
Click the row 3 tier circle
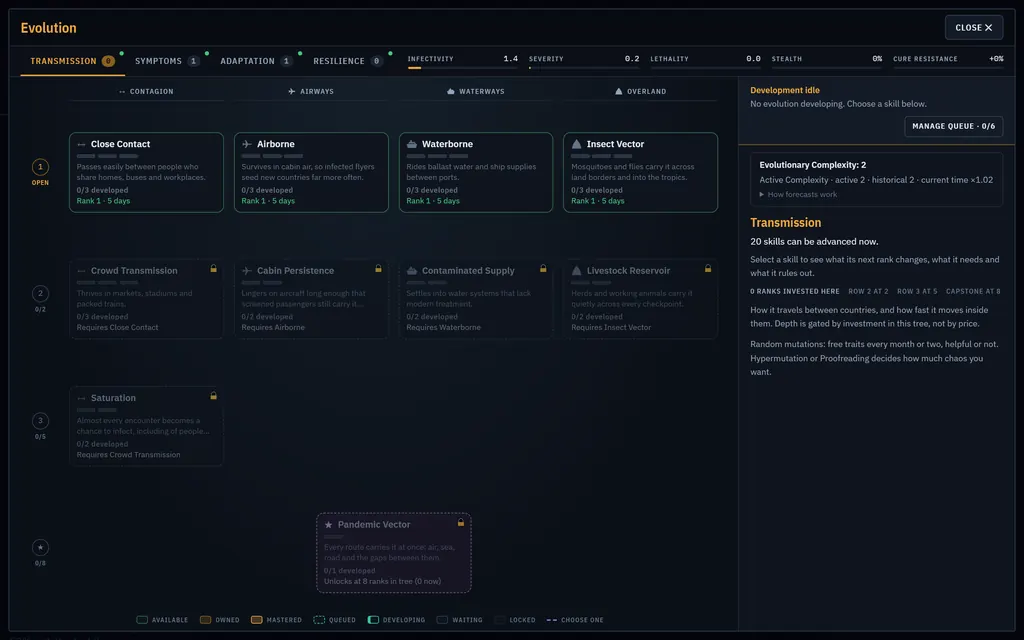[40, 421]
